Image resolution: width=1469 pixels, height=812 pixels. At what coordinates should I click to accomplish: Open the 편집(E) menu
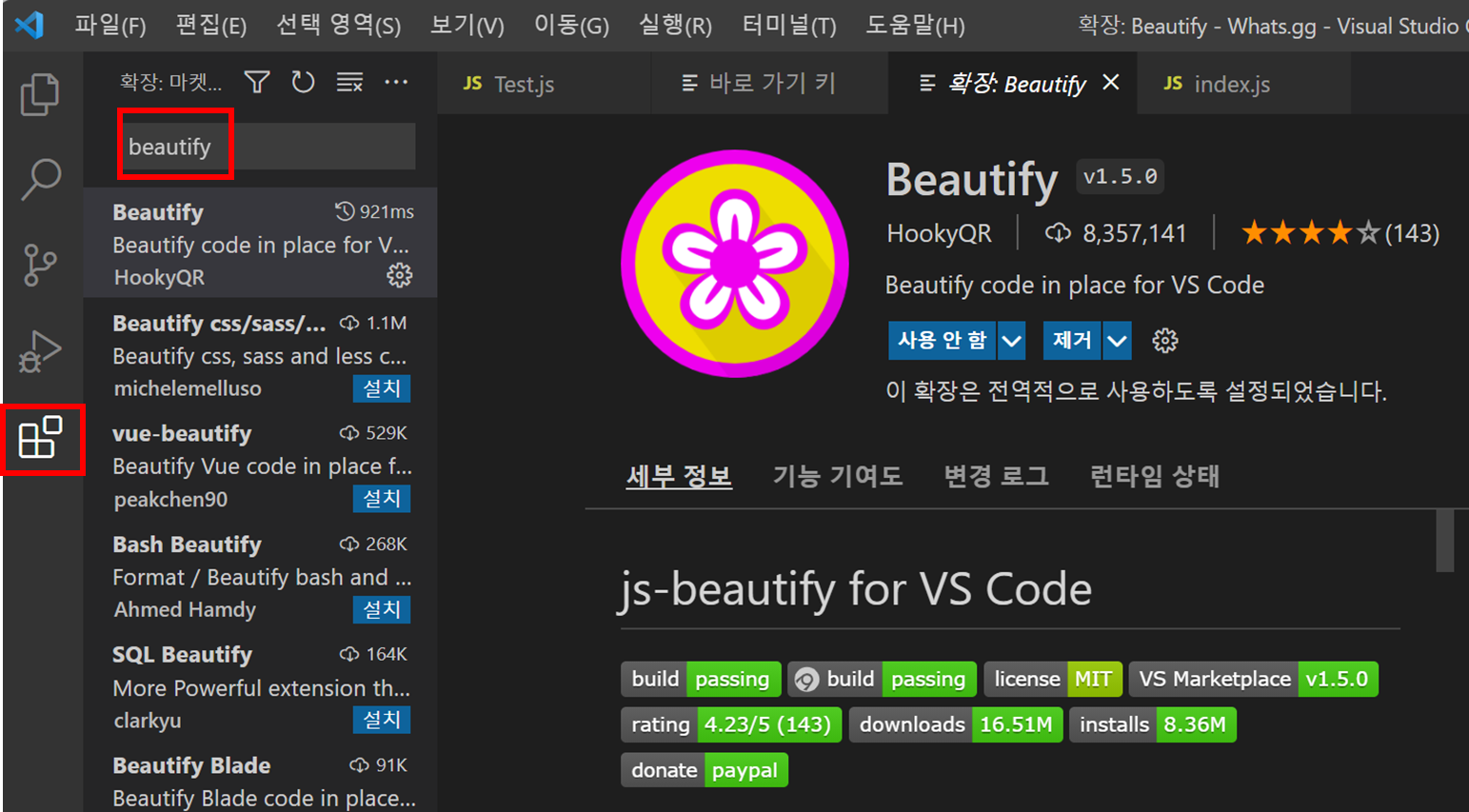[x=211, y=26]
